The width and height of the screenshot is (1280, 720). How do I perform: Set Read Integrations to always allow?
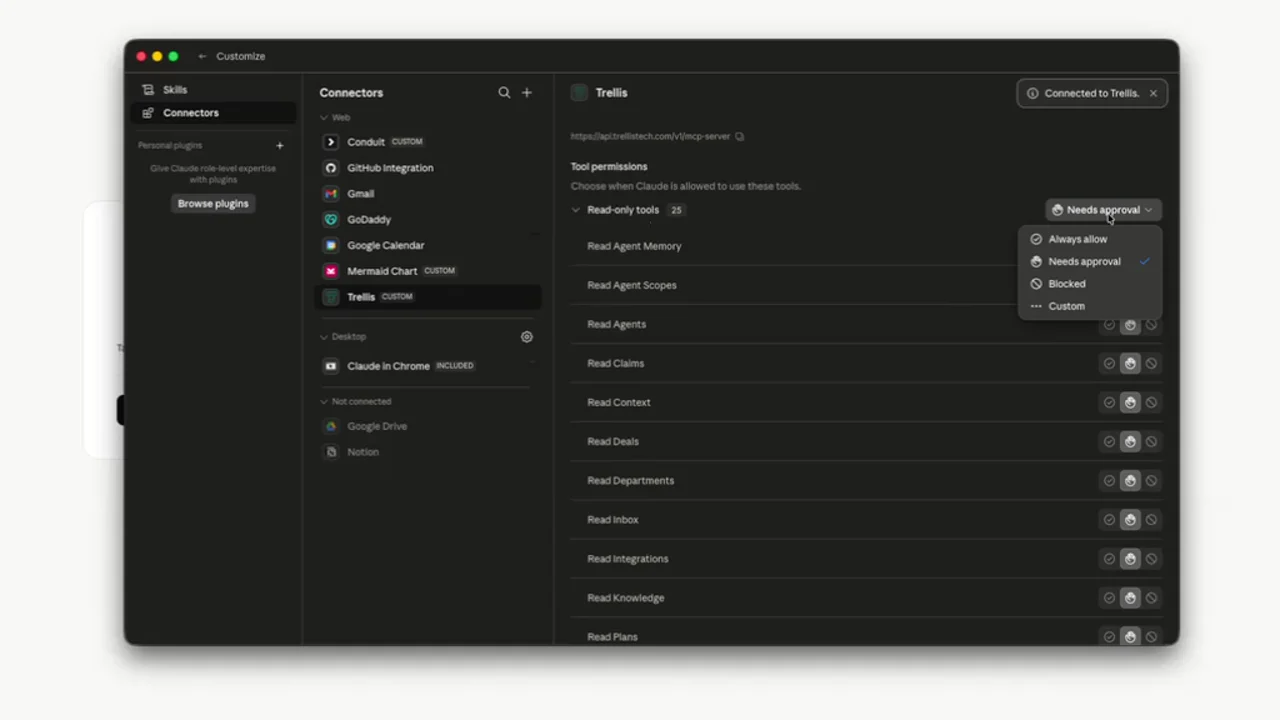pyautogui.click(x=1109, y=559)
